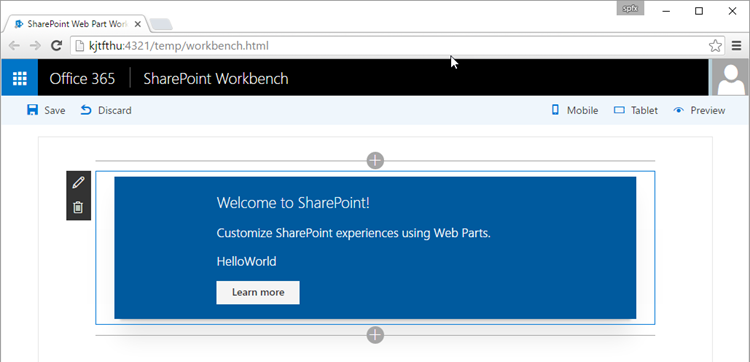Edit web part with pencil icon

click(x=78, y=183)
